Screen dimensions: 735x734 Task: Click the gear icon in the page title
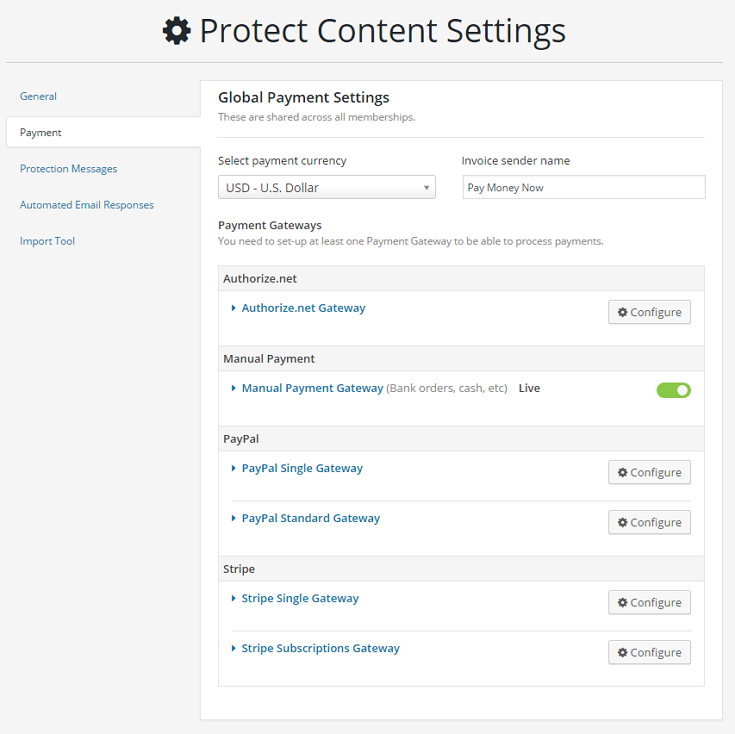pyautogui.click(x=177, y=32)
